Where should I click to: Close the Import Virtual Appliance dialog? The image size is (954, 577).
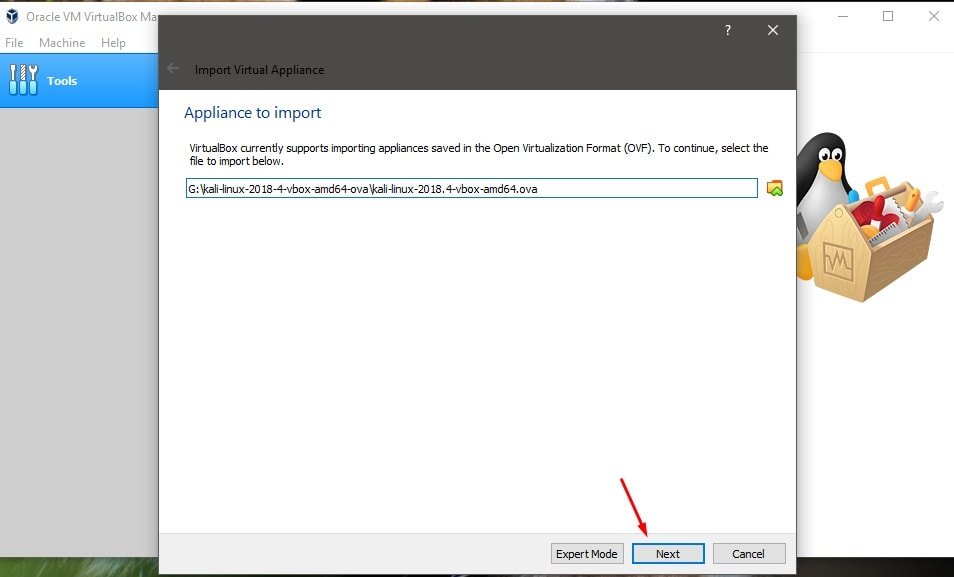pos(772,30)
